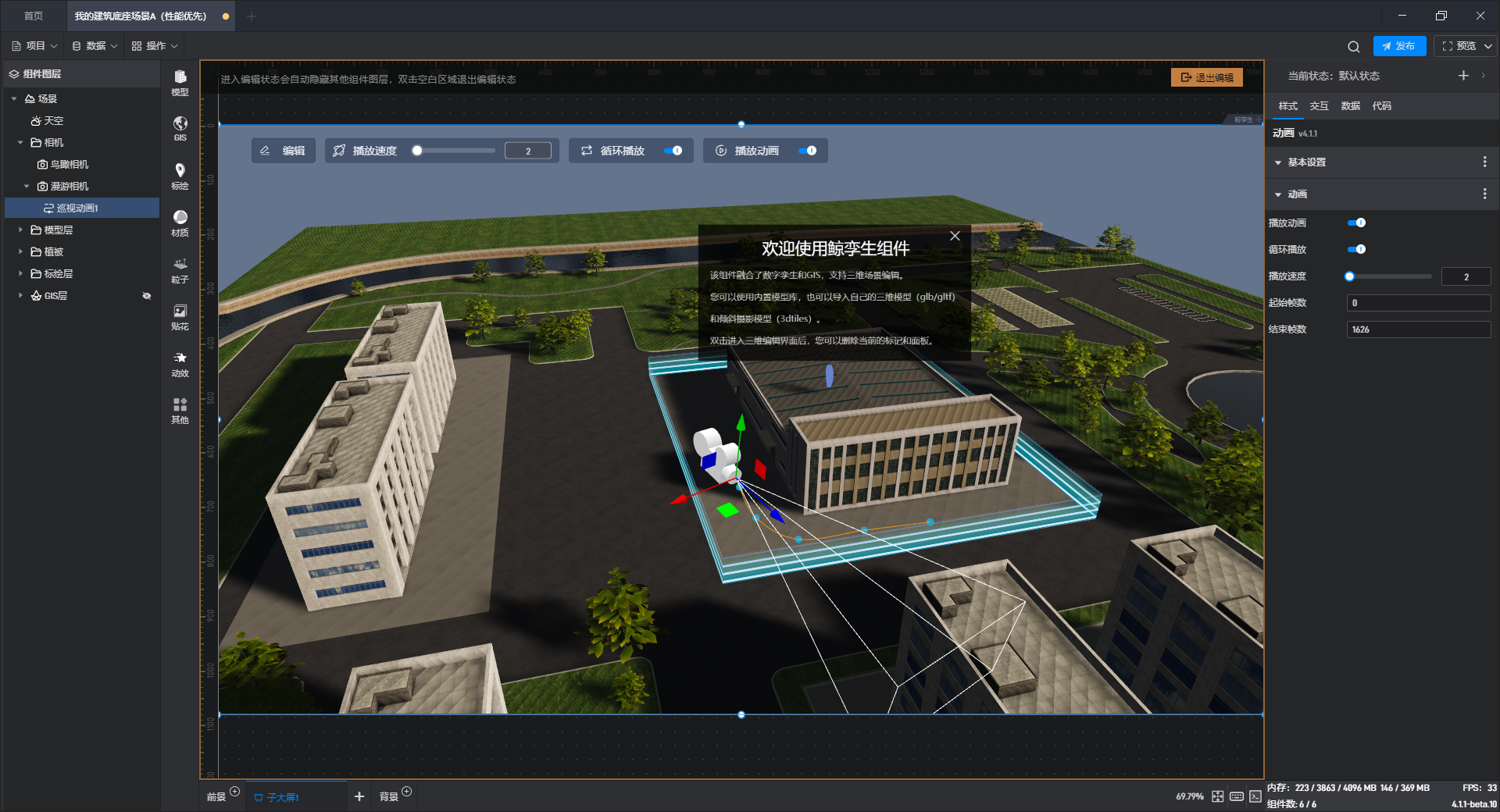This screenshot has height=812, width=1500.
Task: Open the 标绘 marker tool
Action: tap(180, 175)
